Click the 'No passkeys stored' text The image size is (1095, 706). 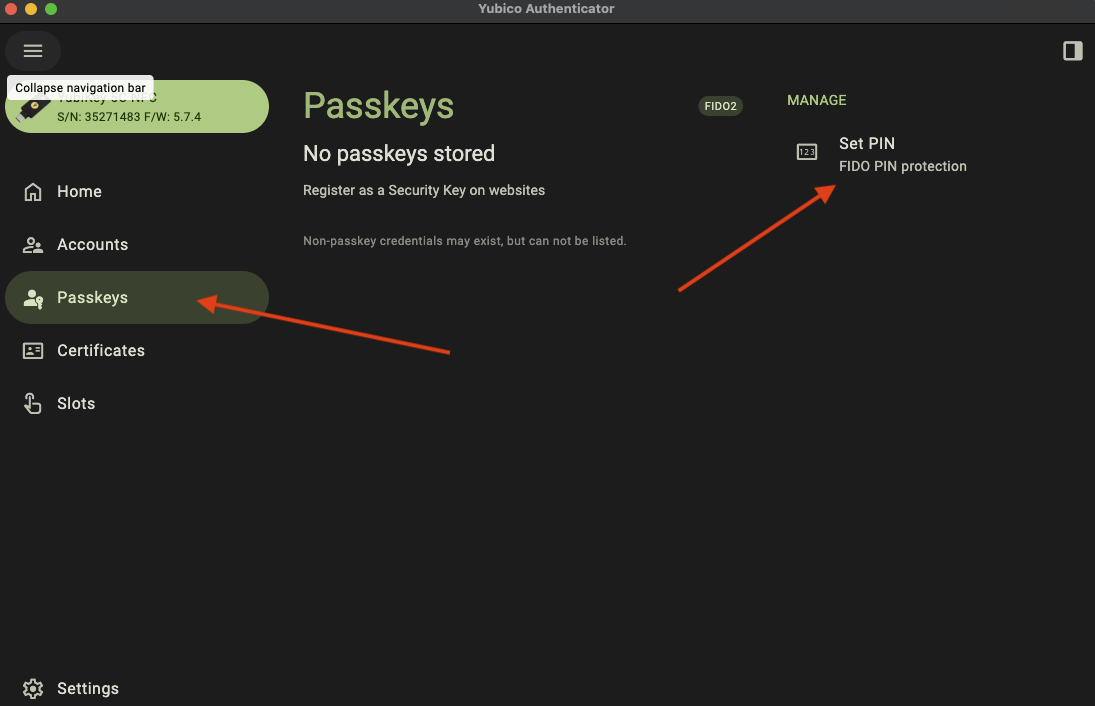399,154
